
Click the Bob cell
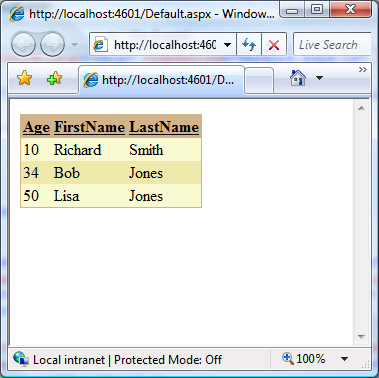[x=90, y=173]
